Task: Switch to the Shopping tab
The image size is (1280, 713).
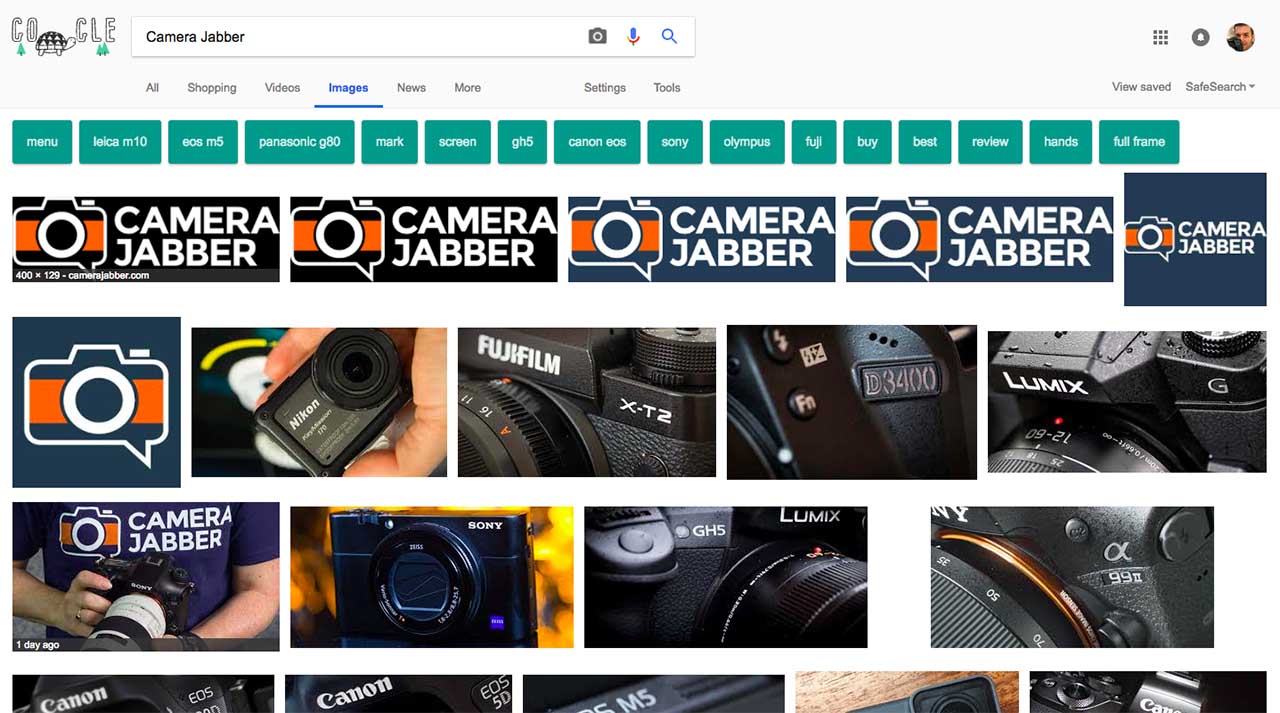Action: click(212, 88)
